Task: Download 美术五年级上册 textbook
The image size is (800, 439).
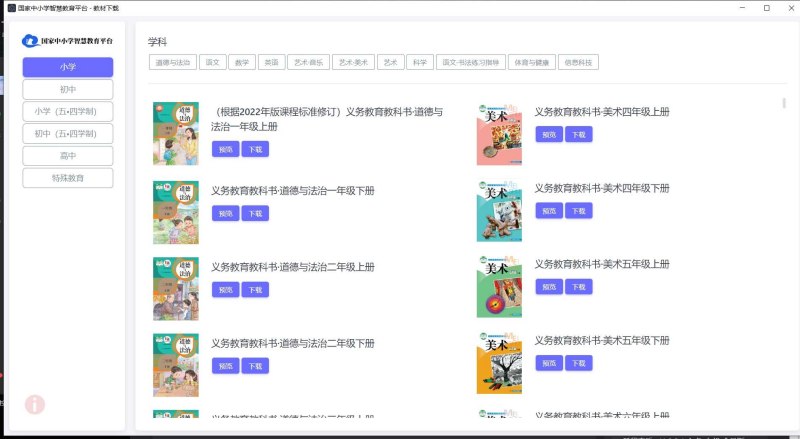Action: click(579, 287)
